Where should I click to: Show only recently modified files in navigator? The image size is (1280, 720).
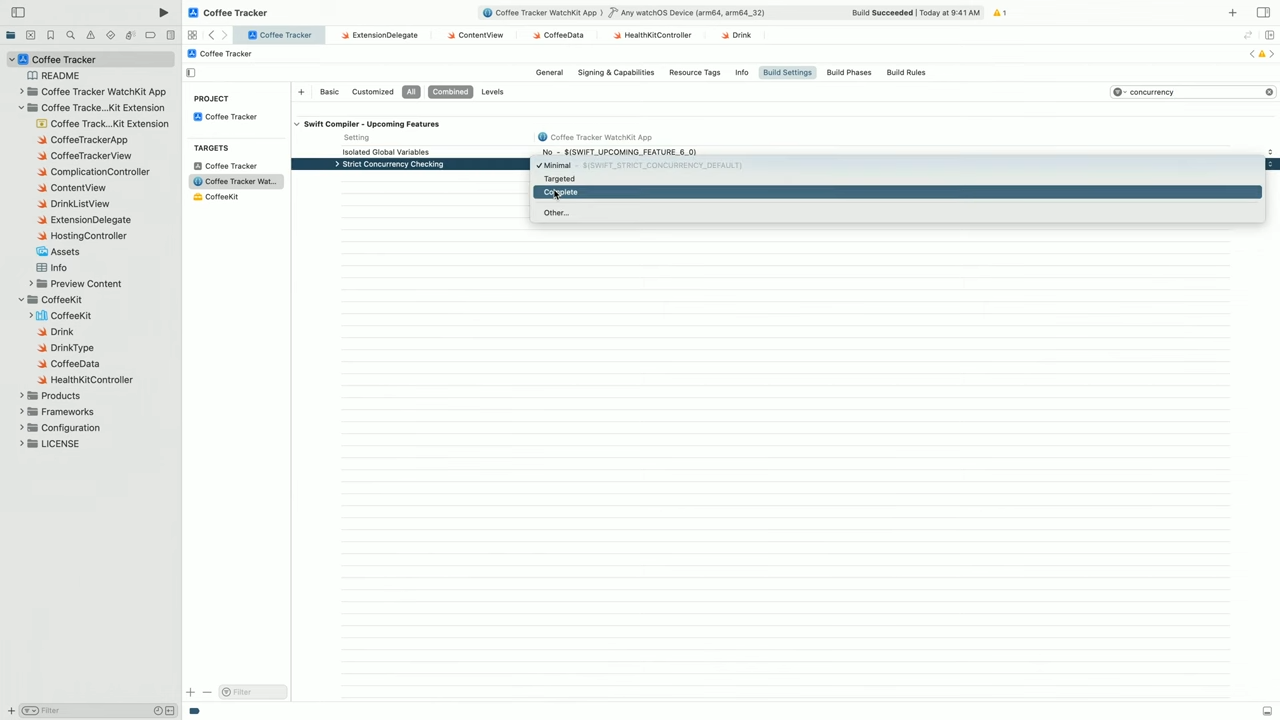pyautogui.click(x=158, y=711)
